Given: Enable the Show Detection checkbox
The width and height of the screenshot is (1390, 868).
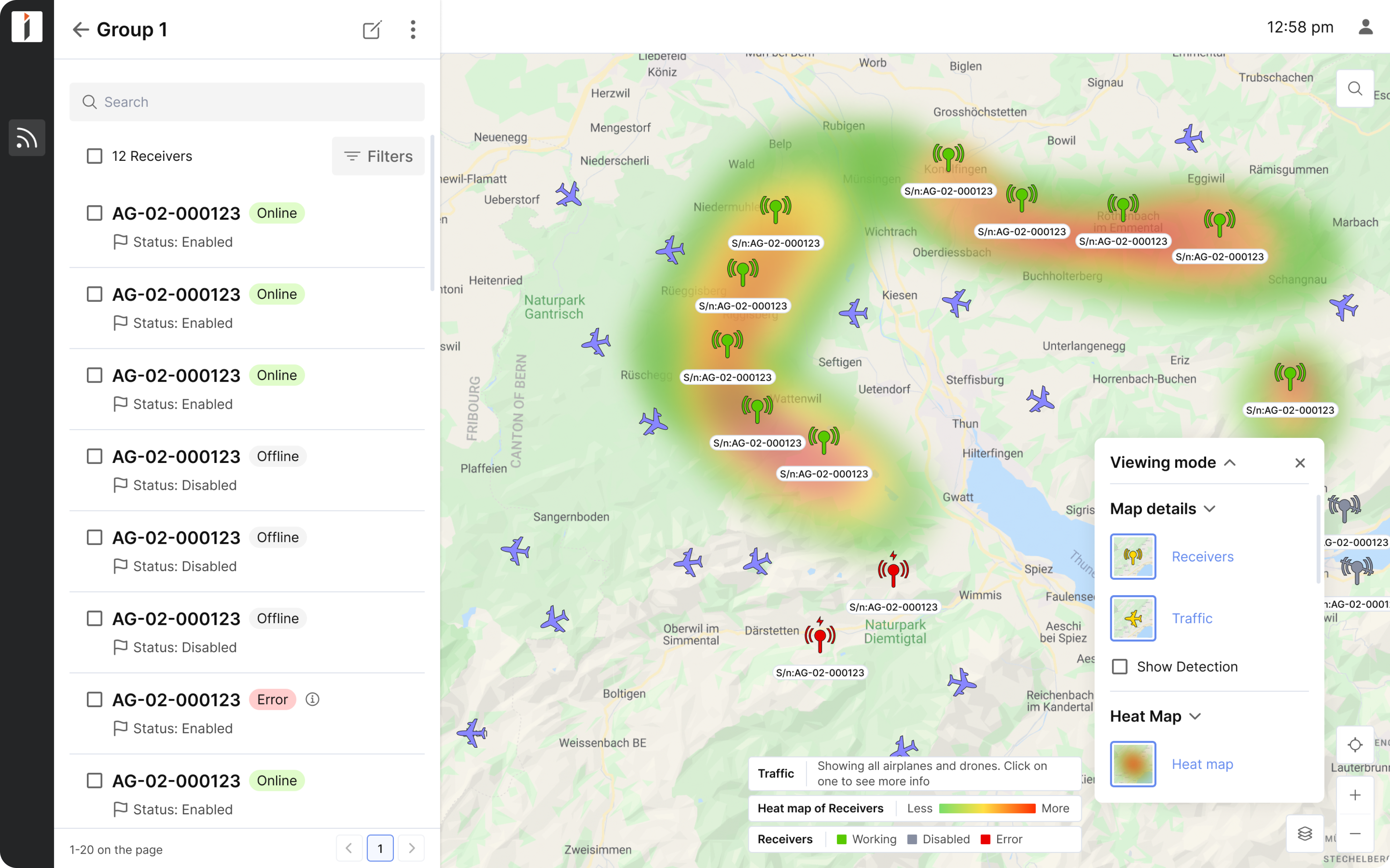Looking at the screenshot, I should click(1120, 666).
